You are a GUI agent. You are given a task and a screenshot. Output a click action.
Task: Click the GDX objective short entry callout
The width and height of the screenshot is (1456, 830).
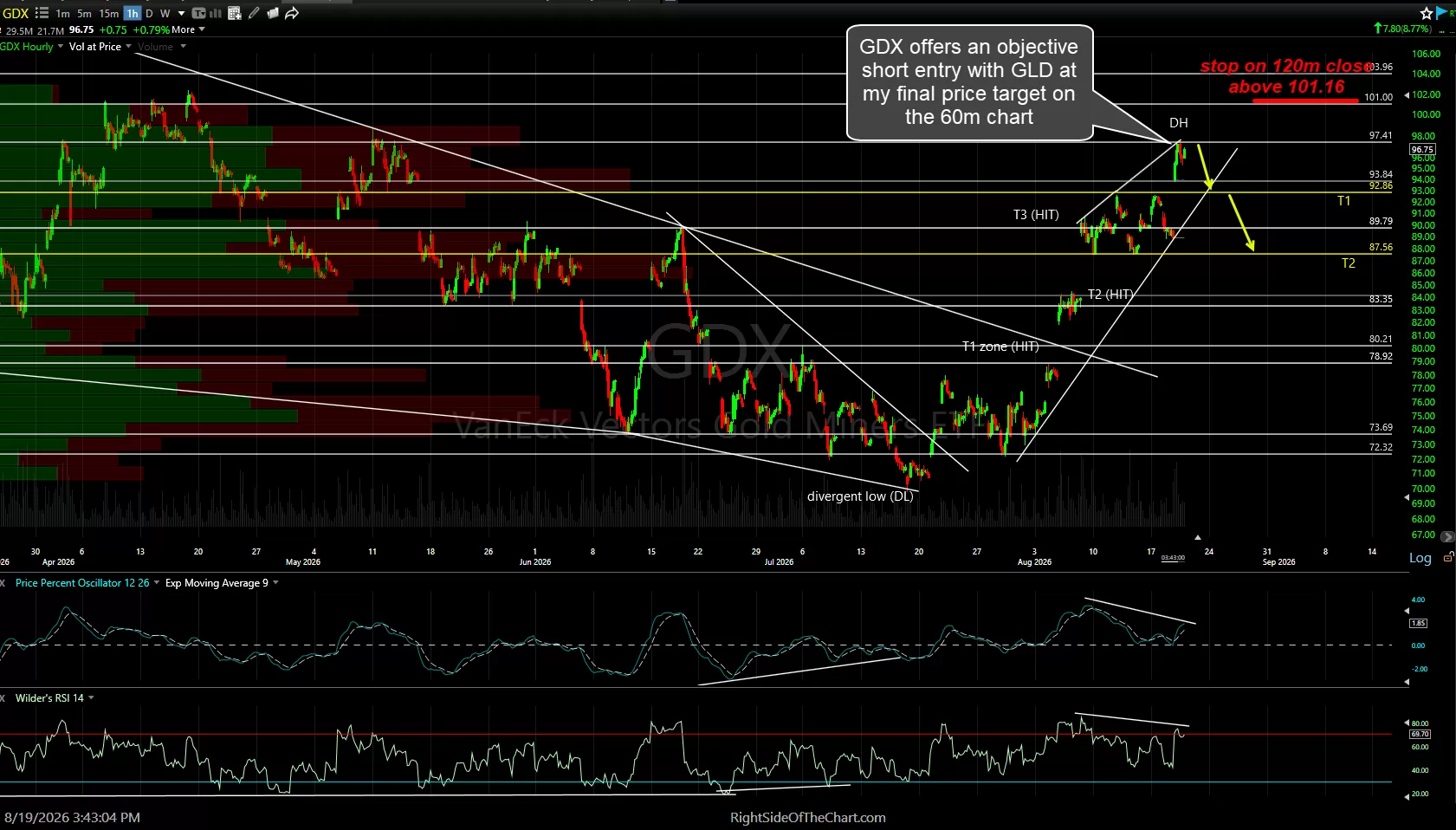point(969,82)
